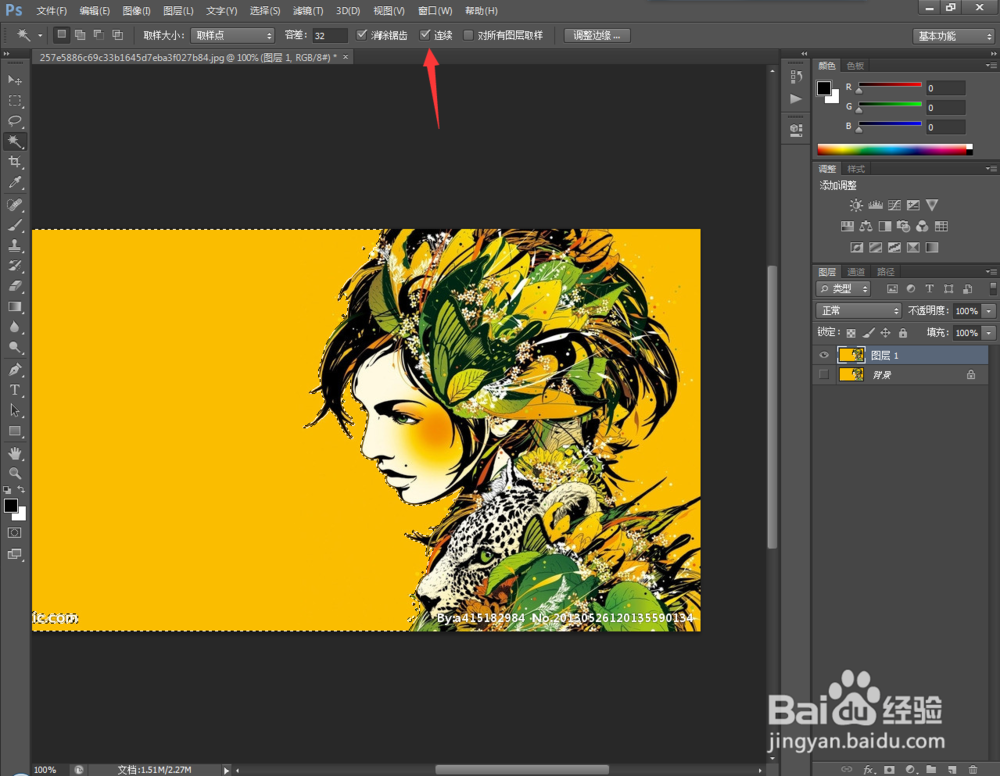Toggle lock transparent pixels
Viewport: 1000px width, 776px height.
(851, 333)
